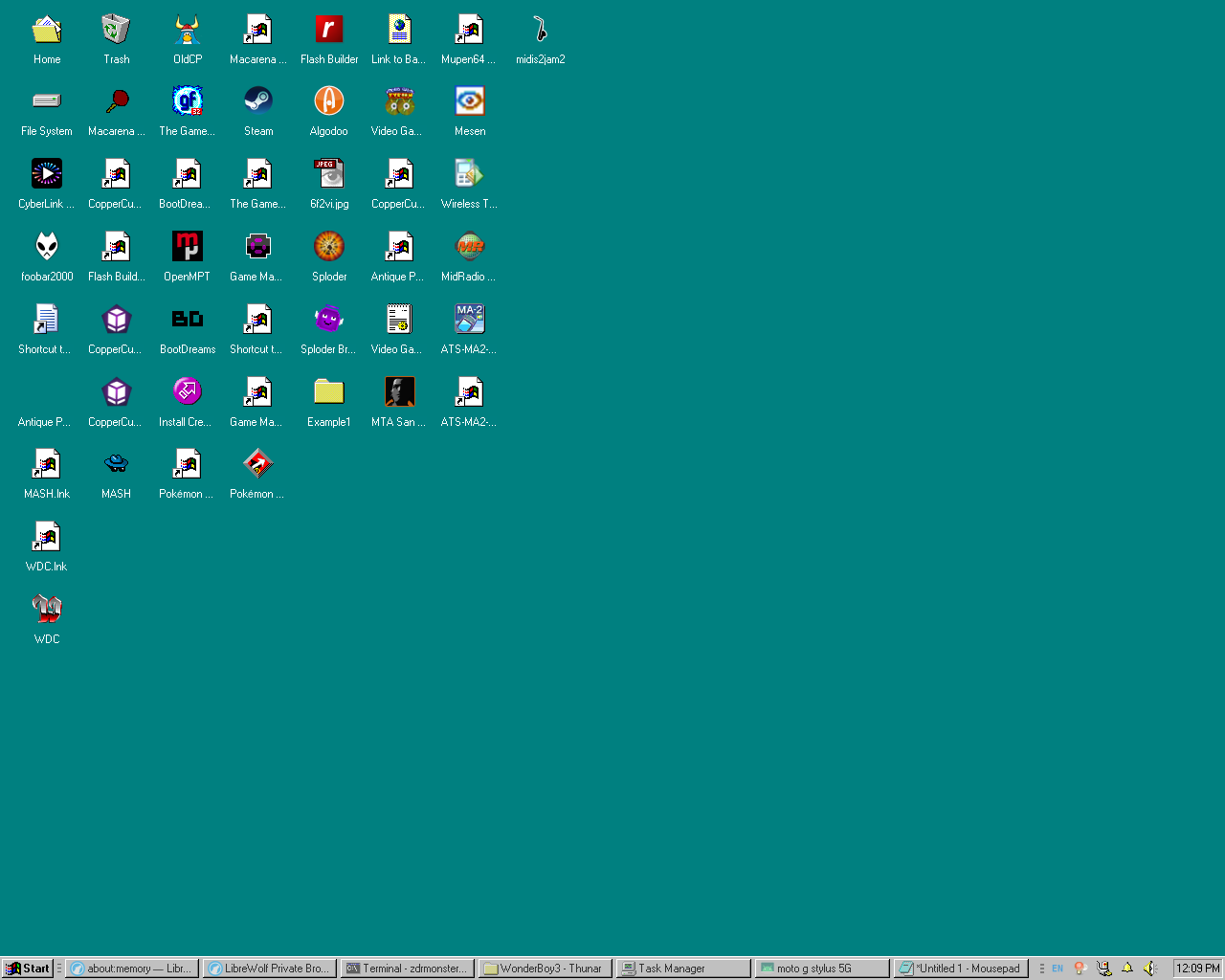
Task: Open the Home folder icon
Action: pos(47,30)
